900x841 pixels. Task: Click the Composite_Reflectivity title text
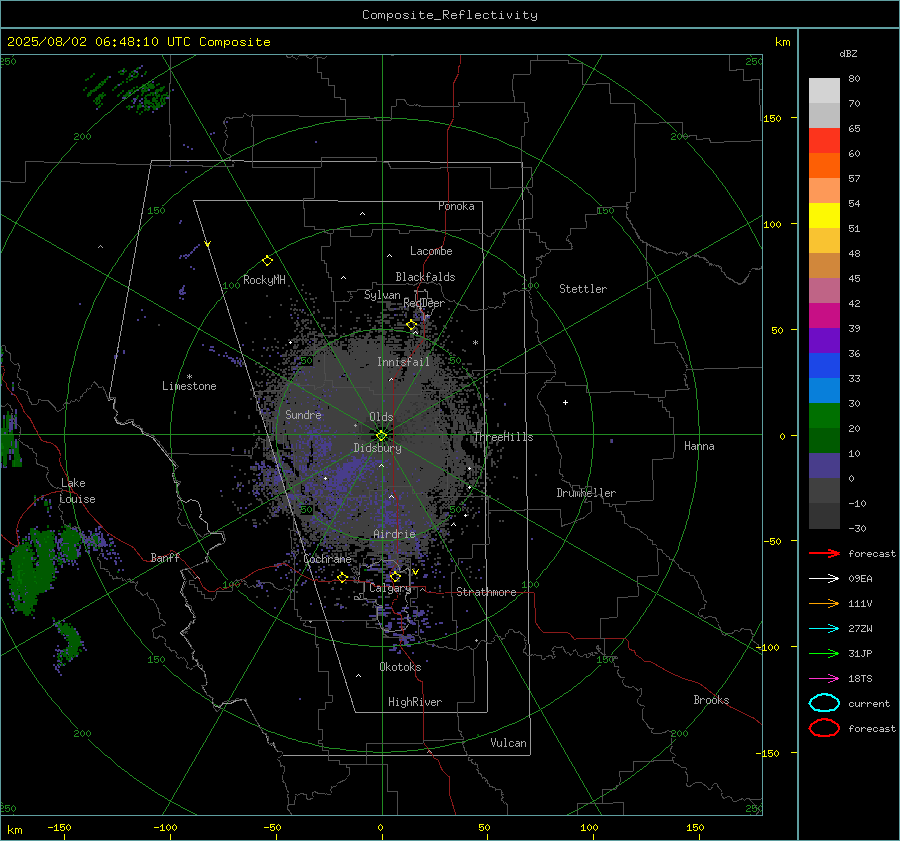450,15
